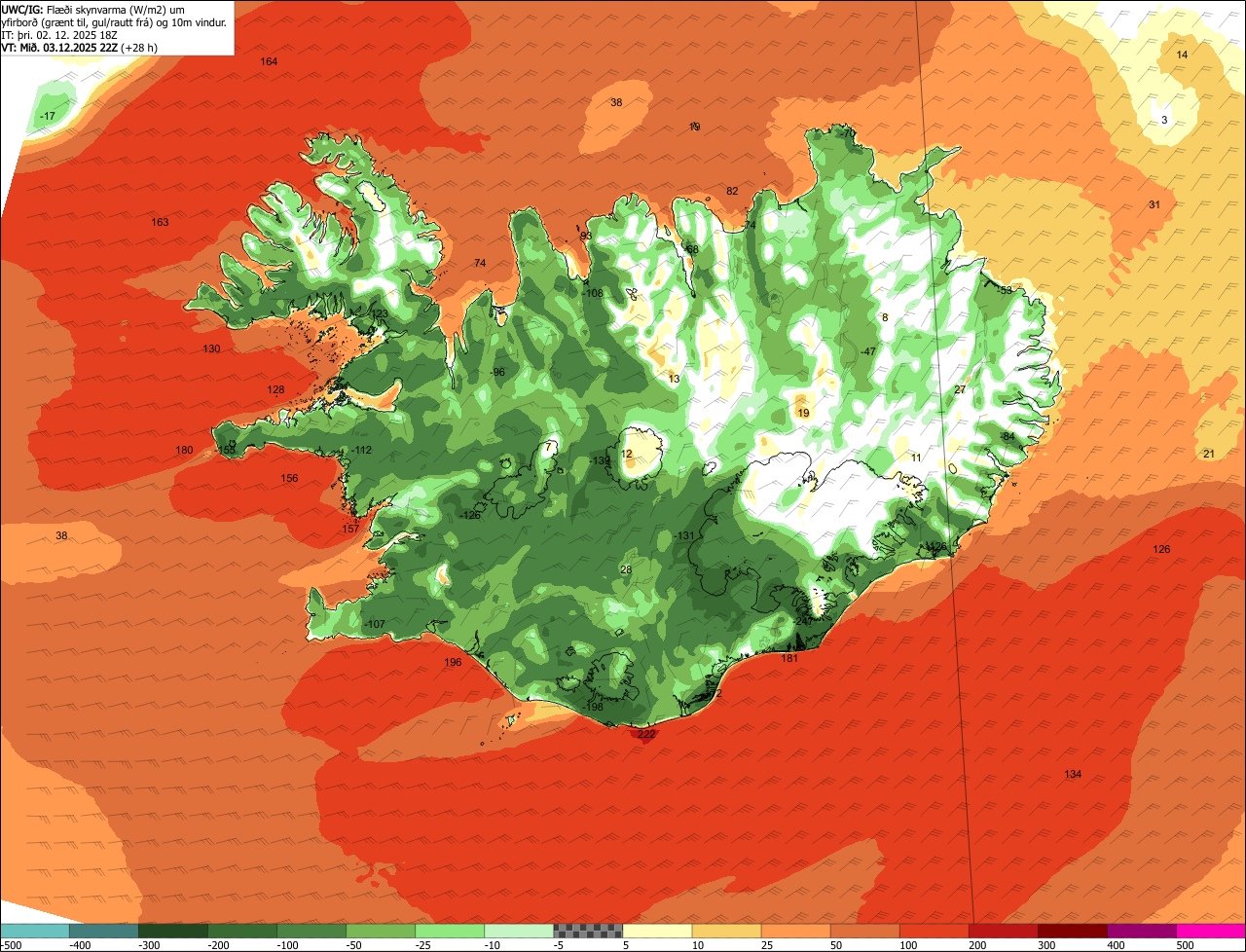
Task: Click the map value '-131' in south-central Iceland
Action: tap(685, 536)
